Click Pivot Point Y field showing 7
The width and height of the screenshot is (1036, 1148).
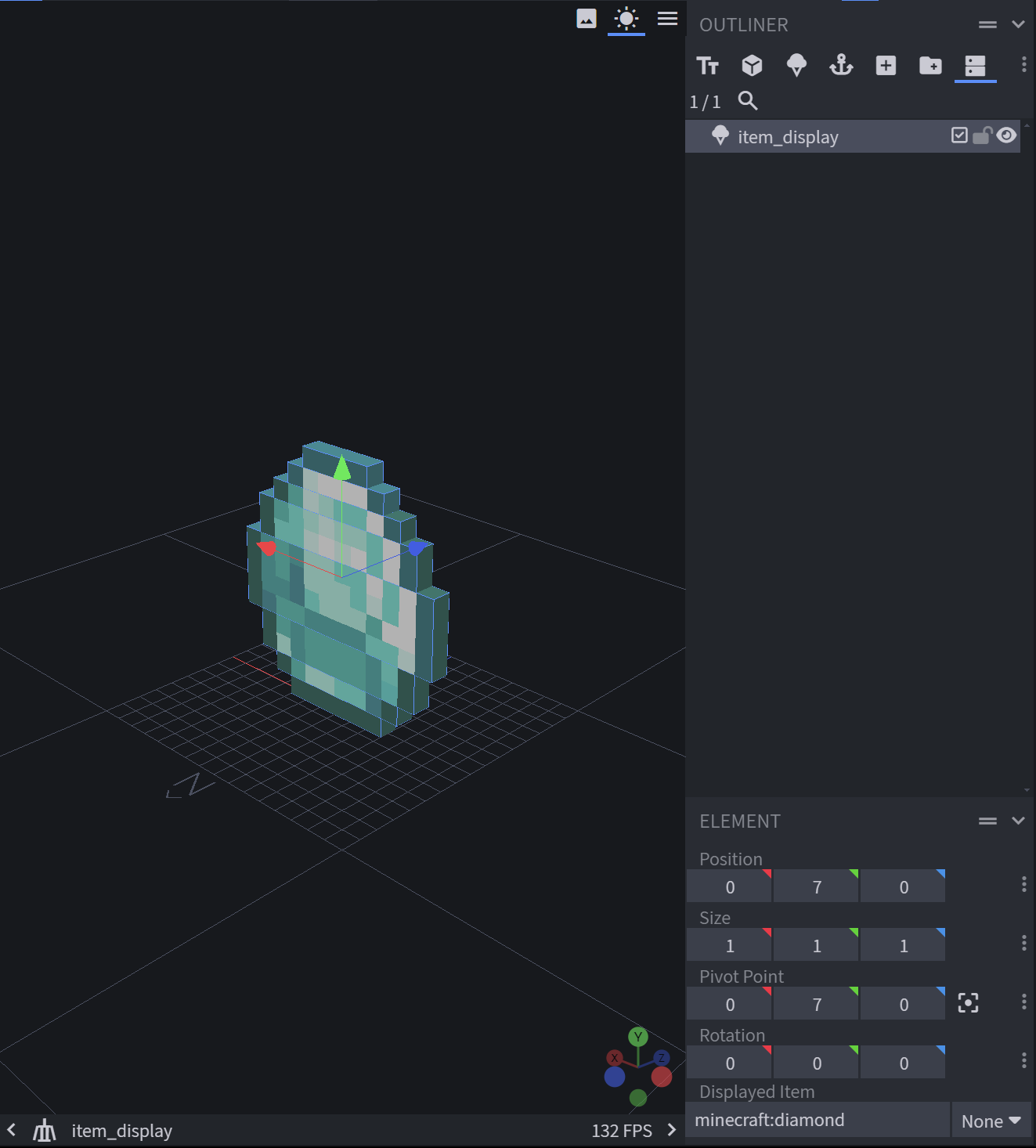point(817,1004)
